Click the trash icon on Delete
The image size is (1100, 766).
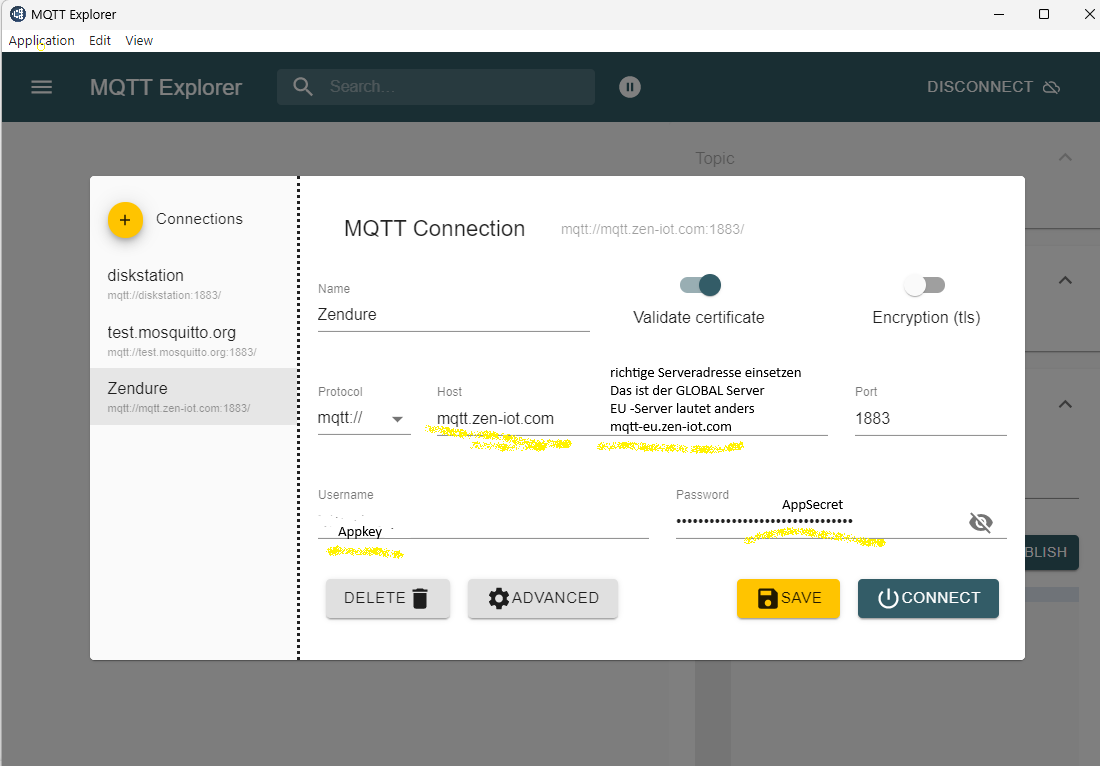click(420, 598)
